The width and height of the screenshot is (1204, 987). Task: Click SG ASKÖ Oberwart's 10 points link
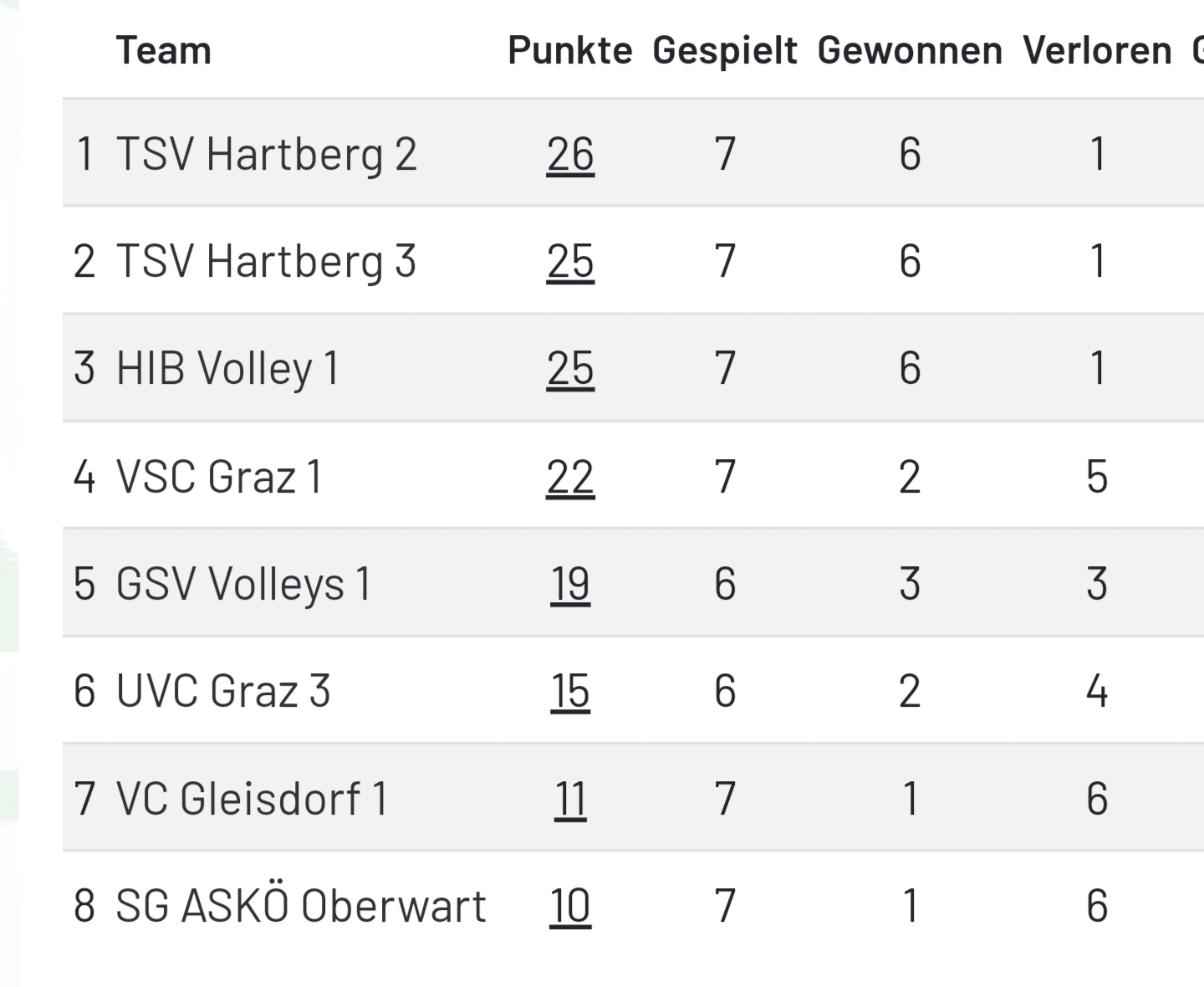[570, 906]
